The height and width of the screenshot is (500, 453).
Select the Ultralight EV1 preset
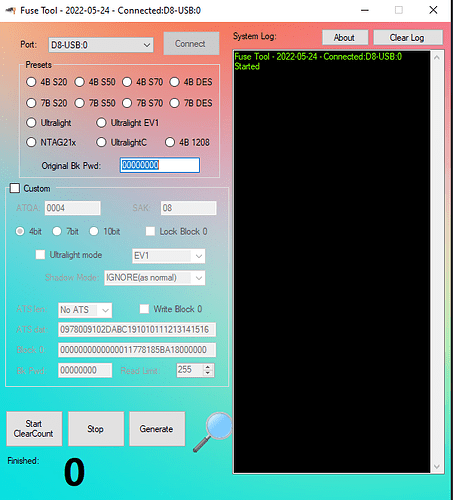pyautogui.click(x=128, y=123)
